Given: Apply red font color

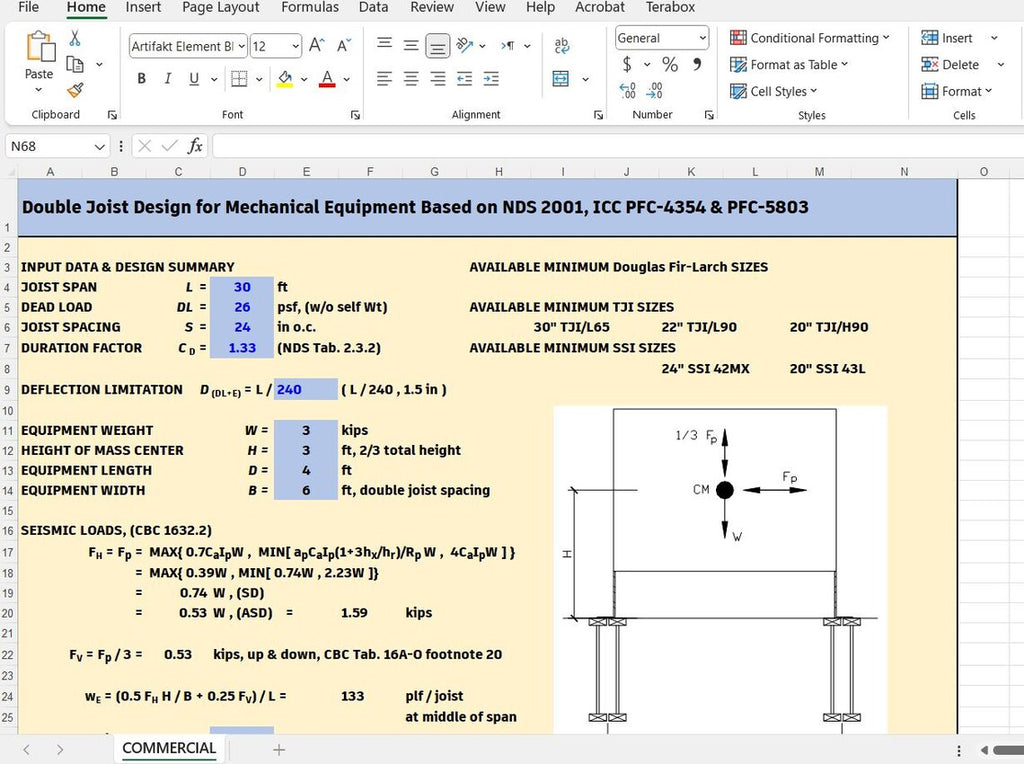Looking at the screenshot, I should point(327,79).
